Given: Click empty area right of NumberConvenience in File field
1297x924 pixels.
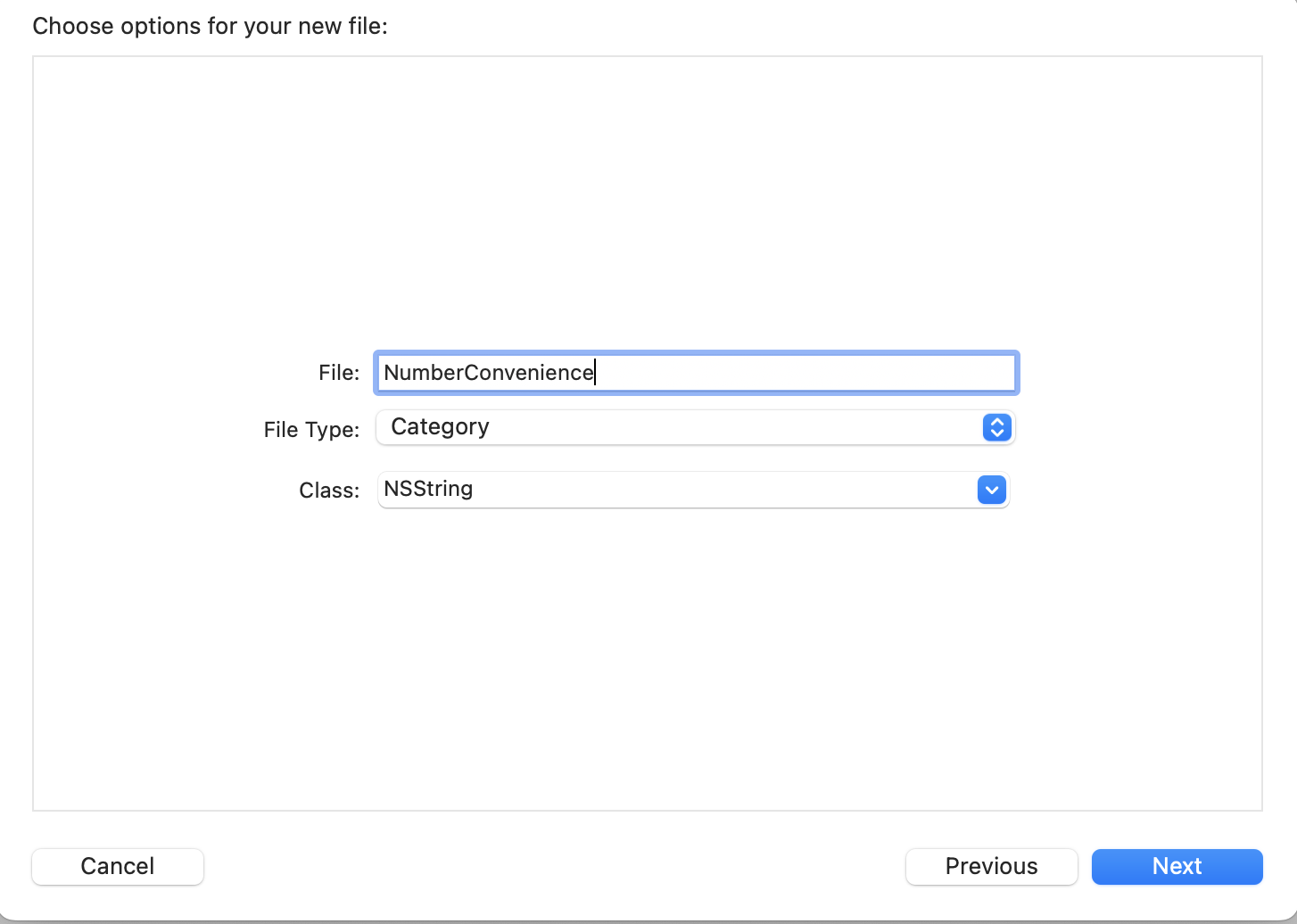Looking at the screenshot, I should (x=803, y=373).
